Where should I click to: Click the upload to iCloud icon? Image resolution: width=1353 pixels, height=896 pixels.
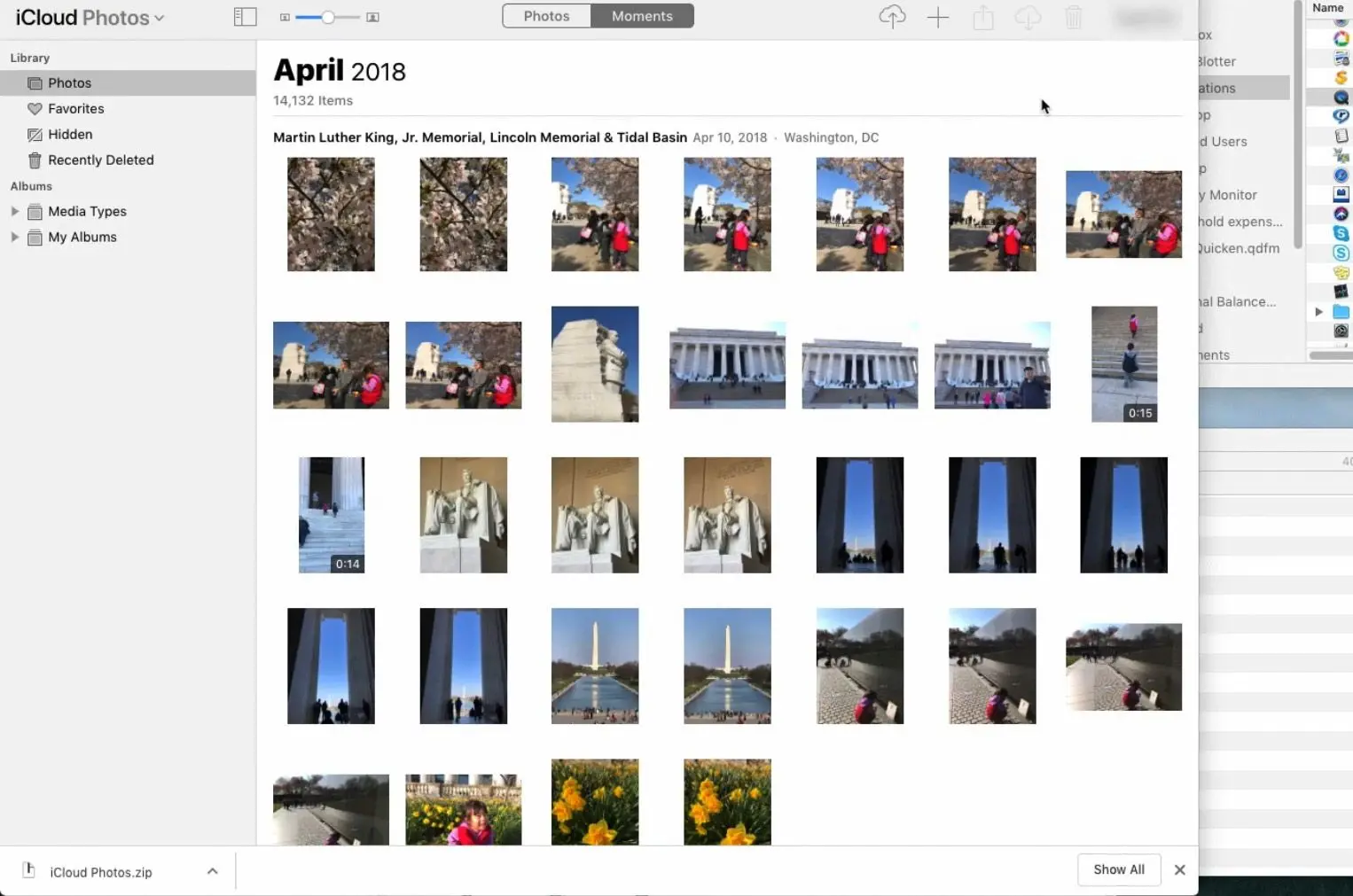892,17
